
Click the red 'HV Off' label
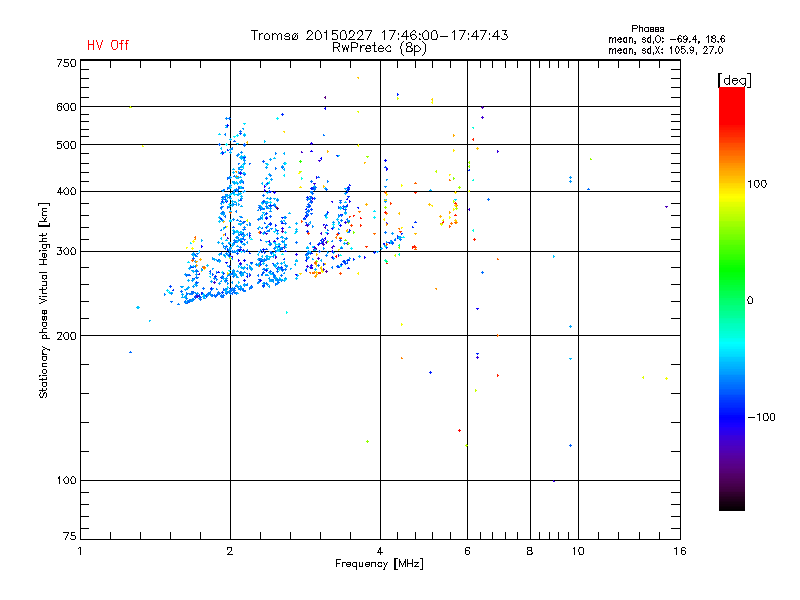tap(108, 45)
